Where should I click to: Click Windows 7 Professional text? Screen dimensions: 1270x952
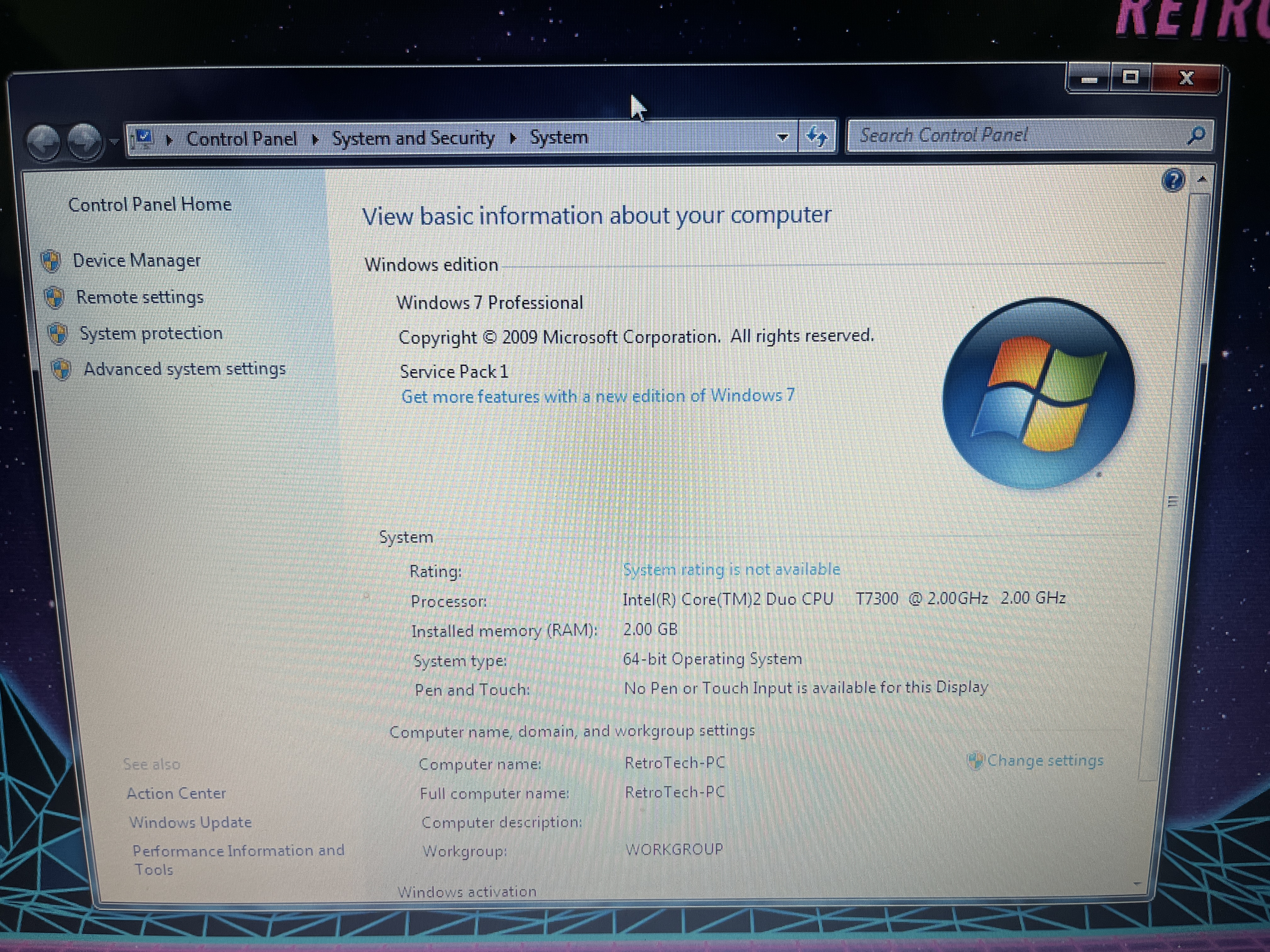coord(490,303)
